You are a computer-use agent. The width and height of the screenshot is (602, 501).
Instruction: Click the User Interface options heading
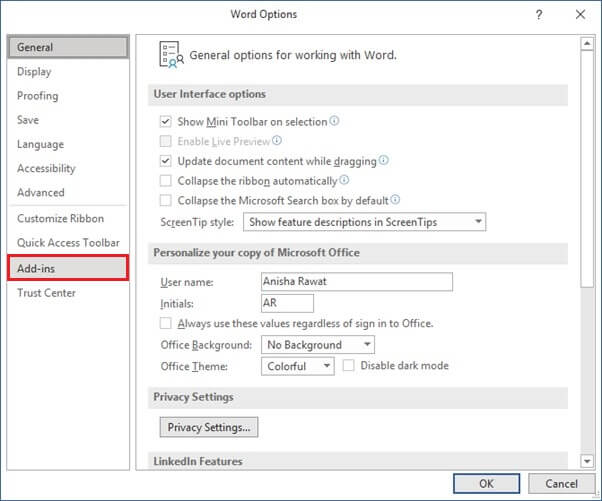pos(210,94)
